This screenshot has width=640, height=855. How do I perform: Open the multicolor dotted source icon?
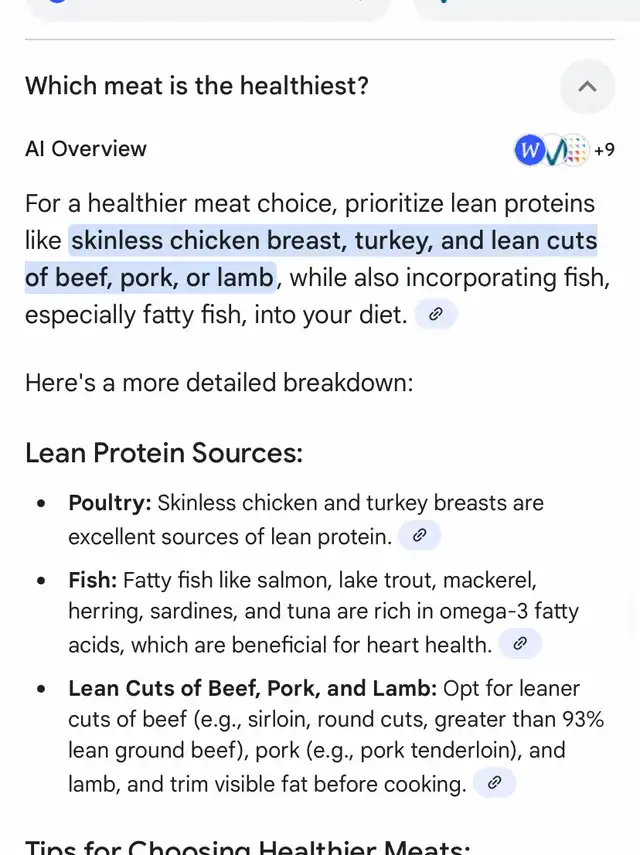tap(576, 150)
